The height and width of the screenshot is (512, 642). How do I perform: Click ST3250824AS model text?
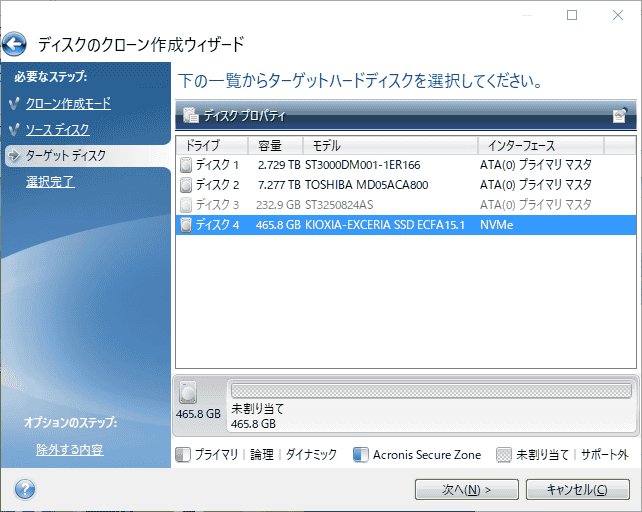pyautogui.click(x=339, y=205)
